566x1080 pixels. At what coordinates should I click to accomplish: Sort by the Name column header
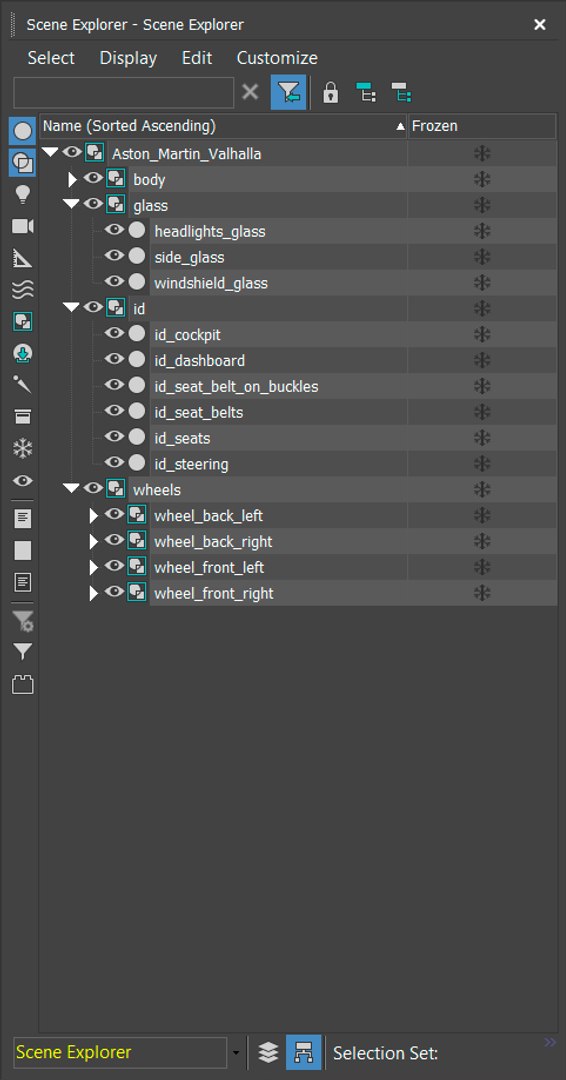[x=223, y=126]
